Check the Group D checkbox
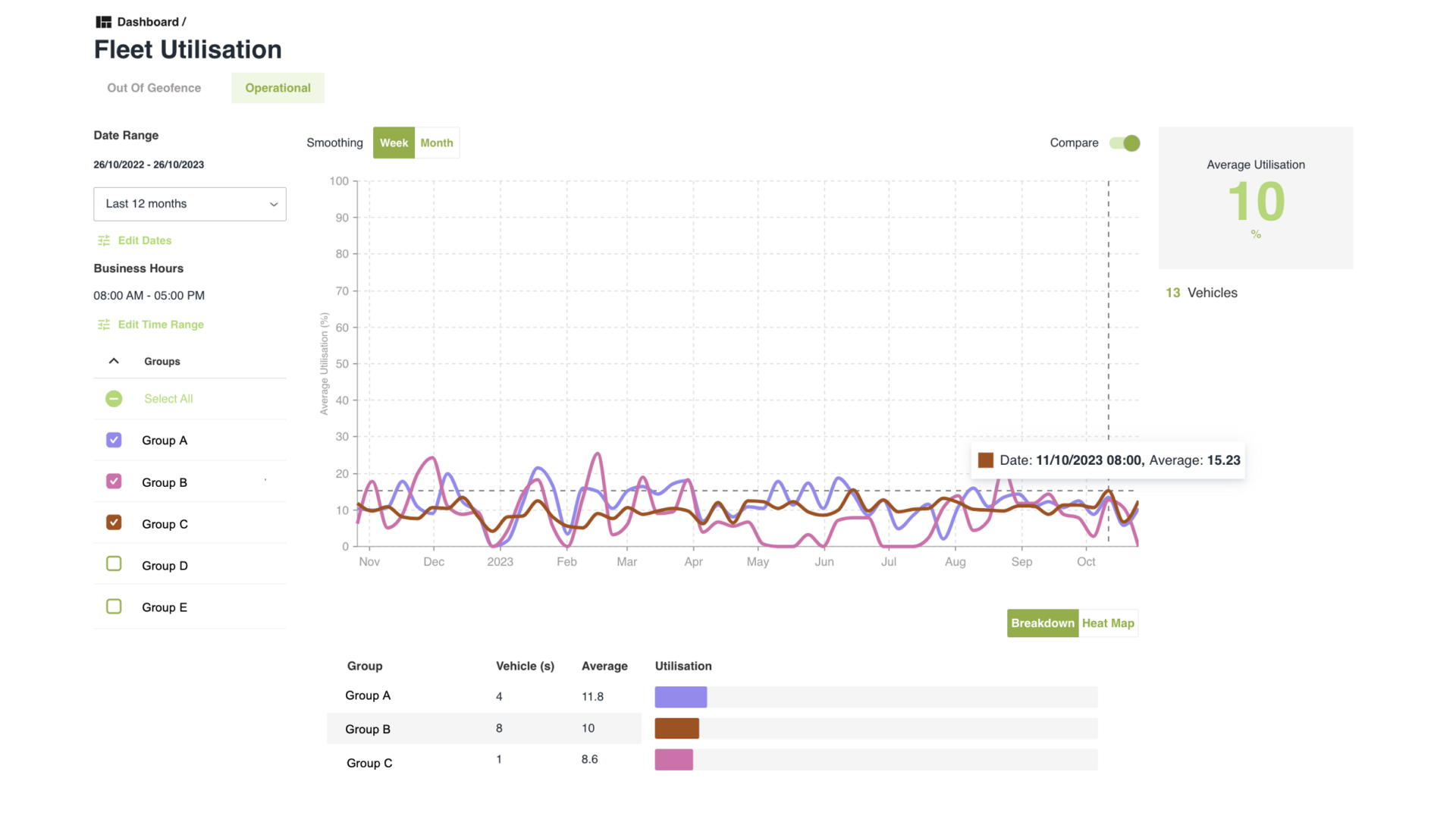 point(114,564)
